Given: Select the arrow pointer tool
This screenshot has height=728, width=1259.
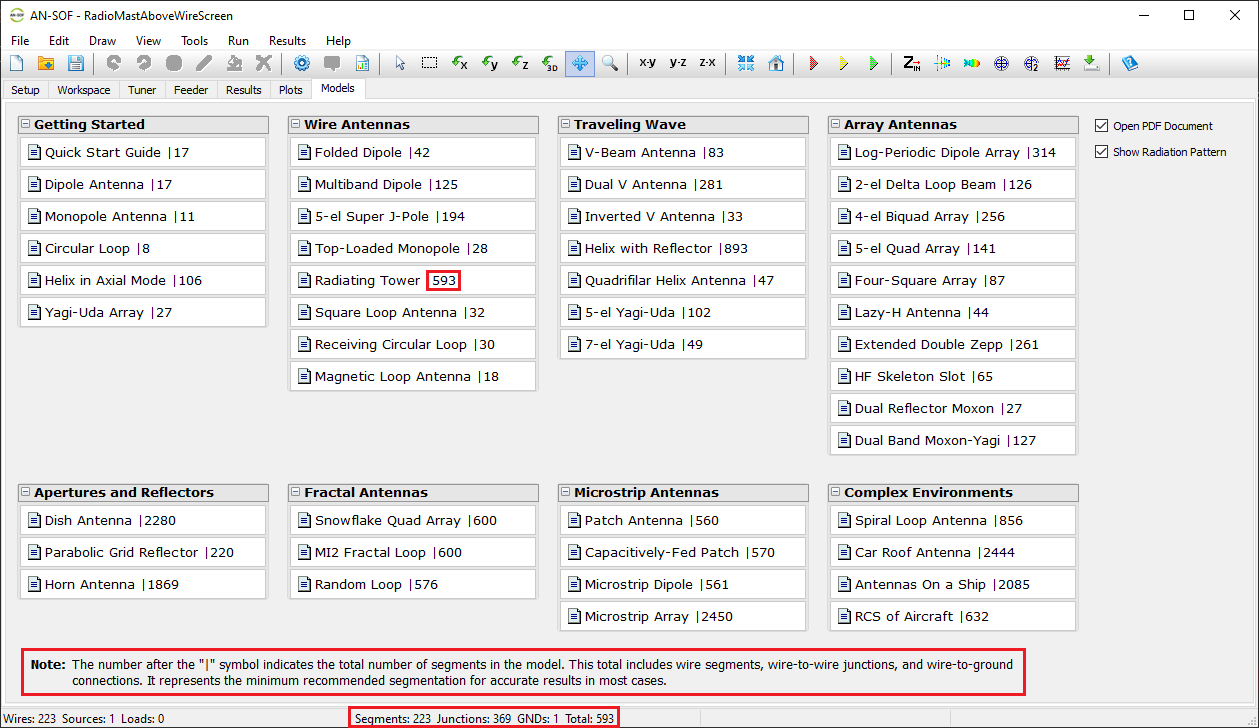Looking at the screenshot, I should (x=400, y=63).
